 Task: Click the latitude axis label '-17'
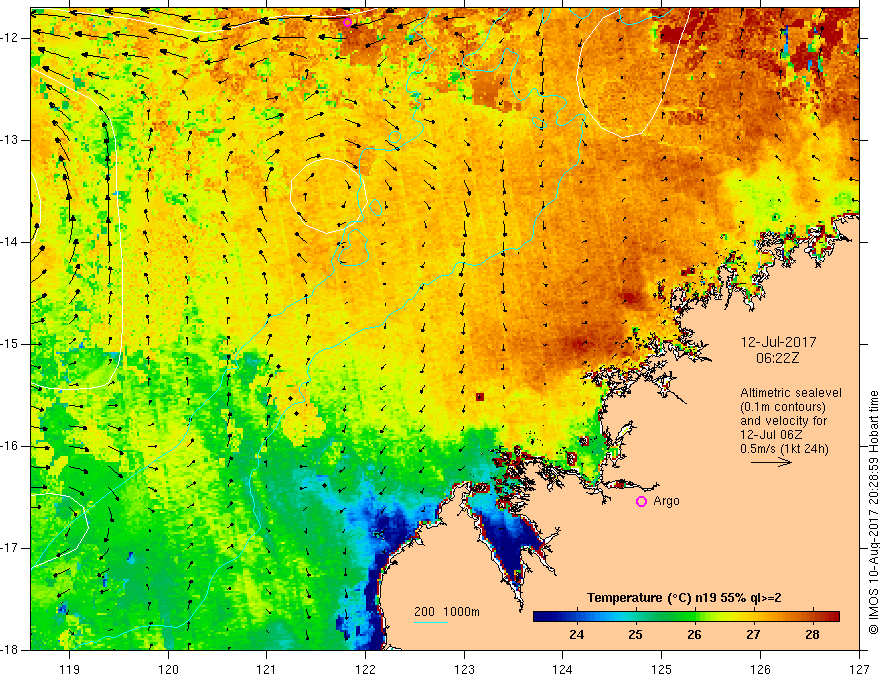tap(11, 548)
